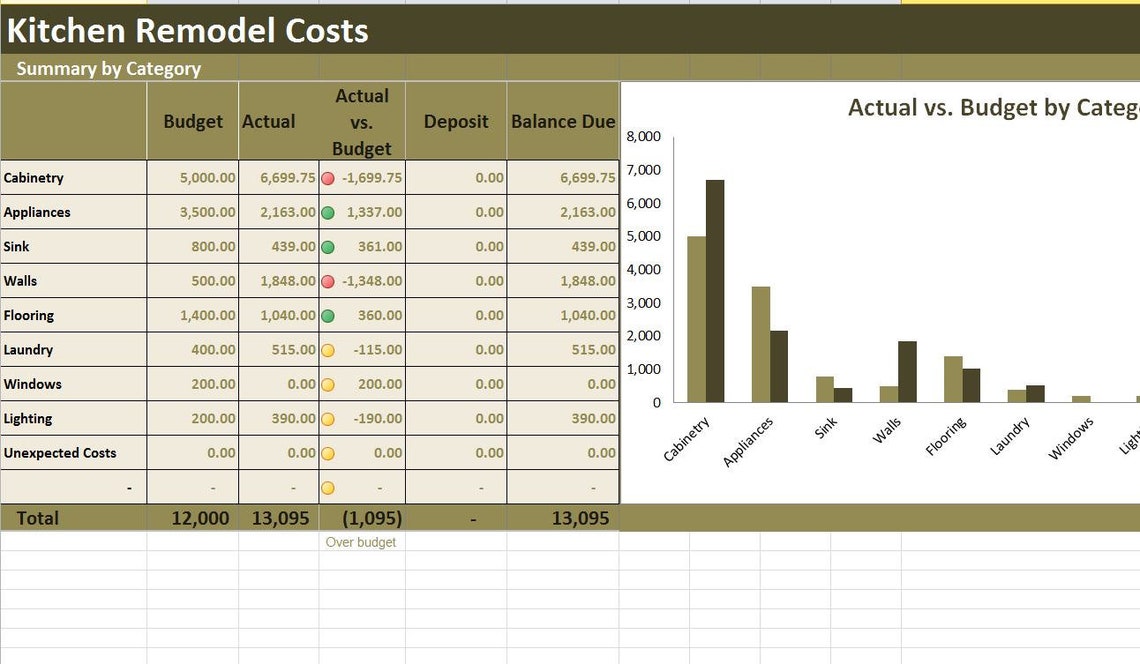This screenshot has height=664, width=1140.
Task: Select the 'Actual vs. Budget' column header
Action: point(361,121)
